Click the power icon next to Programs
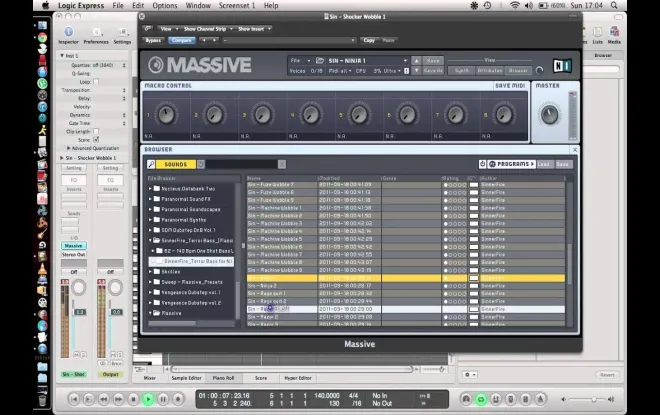The width and height of the screenshot is (660, 415). tap(482, 164)
